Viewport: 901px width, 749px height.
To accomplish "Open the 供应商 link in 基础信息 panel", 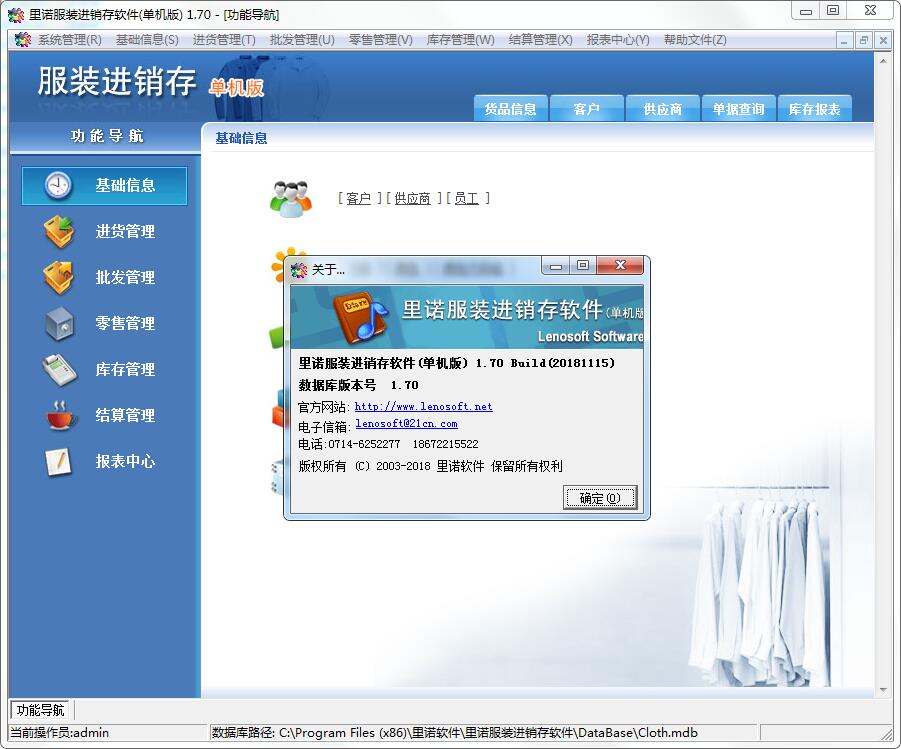I will point(413,198).
